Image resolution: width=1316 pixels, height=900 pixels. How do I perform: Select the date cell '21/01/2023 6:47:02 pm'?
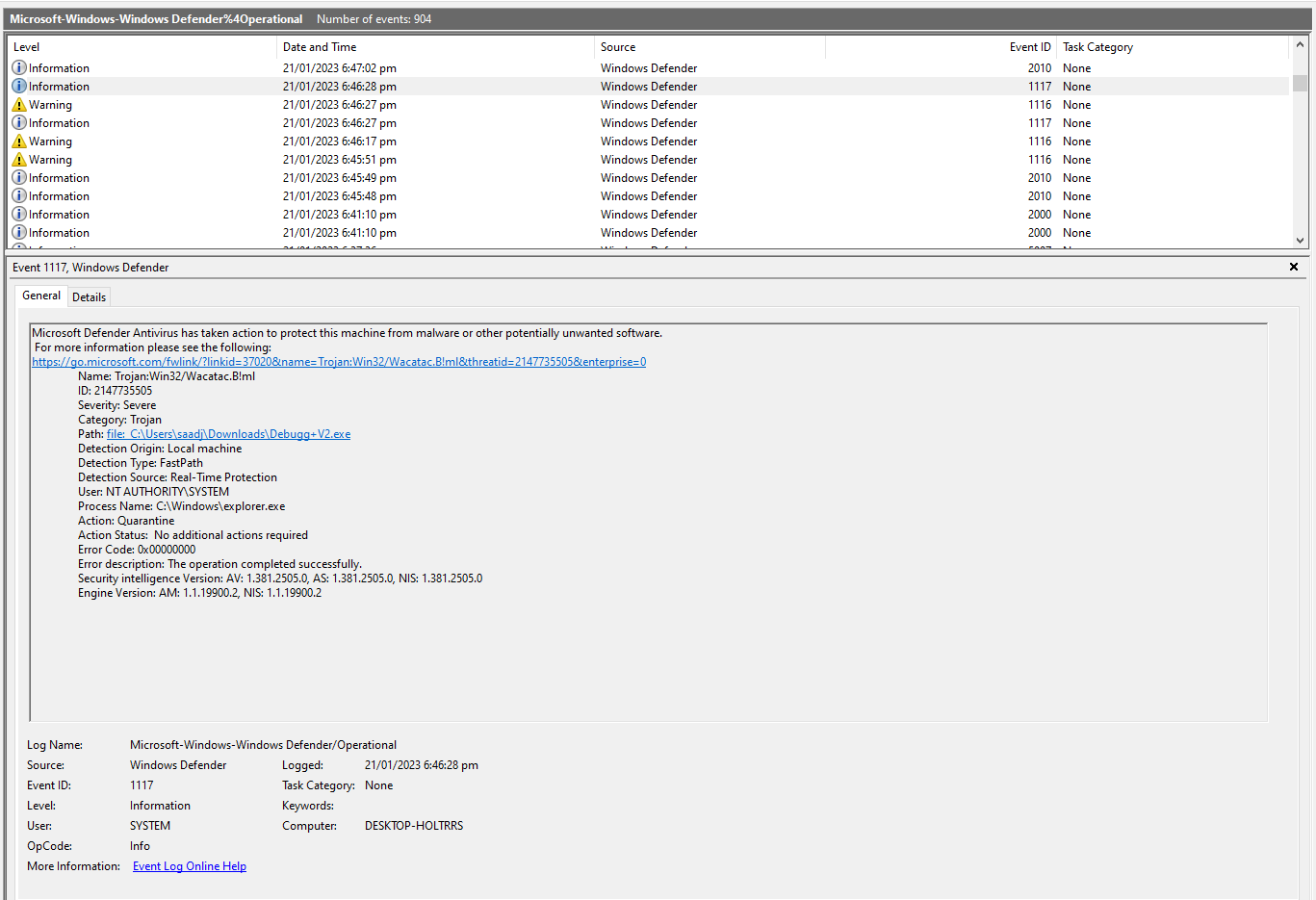[340, 68]
